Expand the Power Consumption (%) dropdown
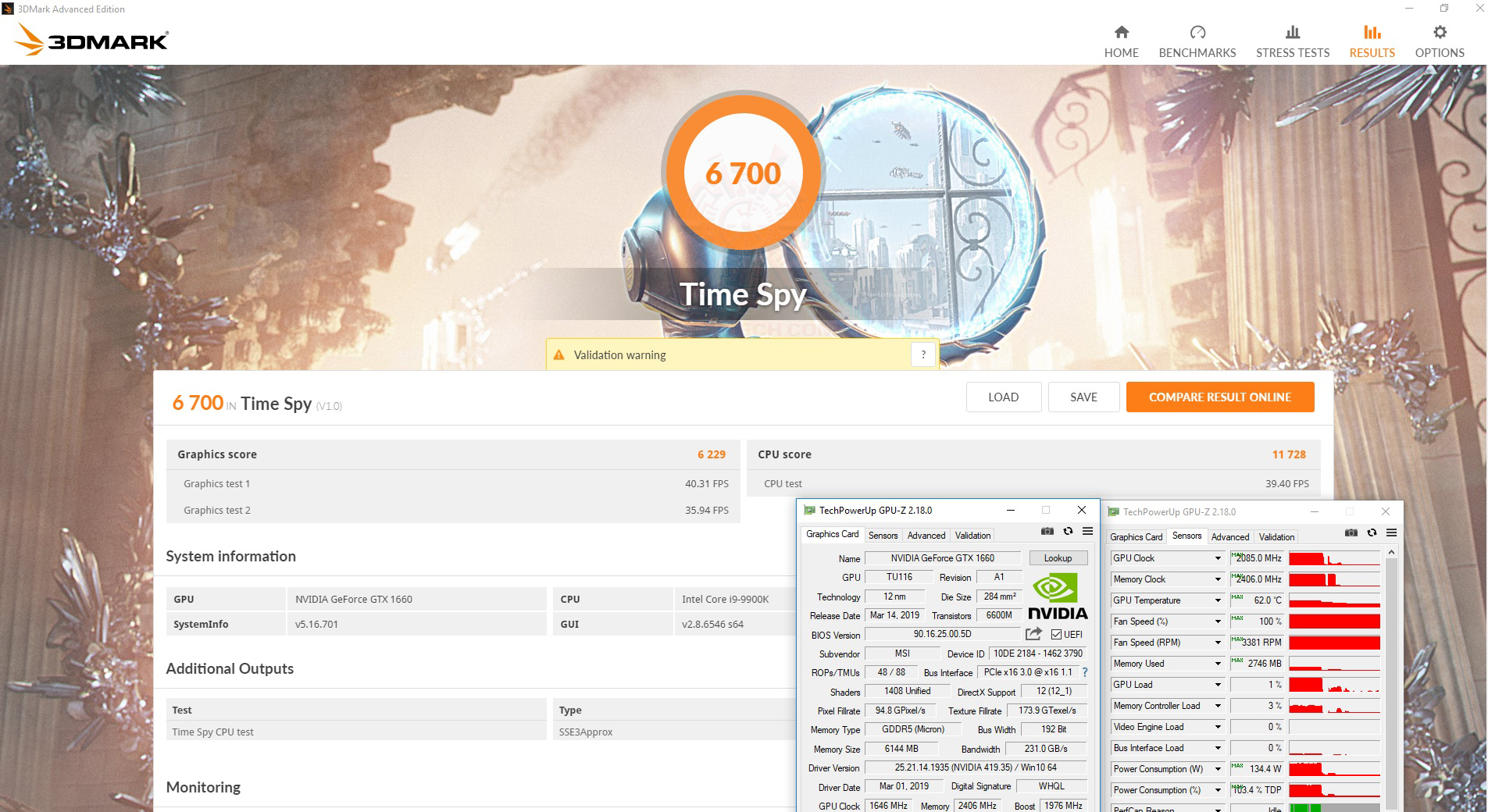Screen dimensions: 1488x812 1217,790
